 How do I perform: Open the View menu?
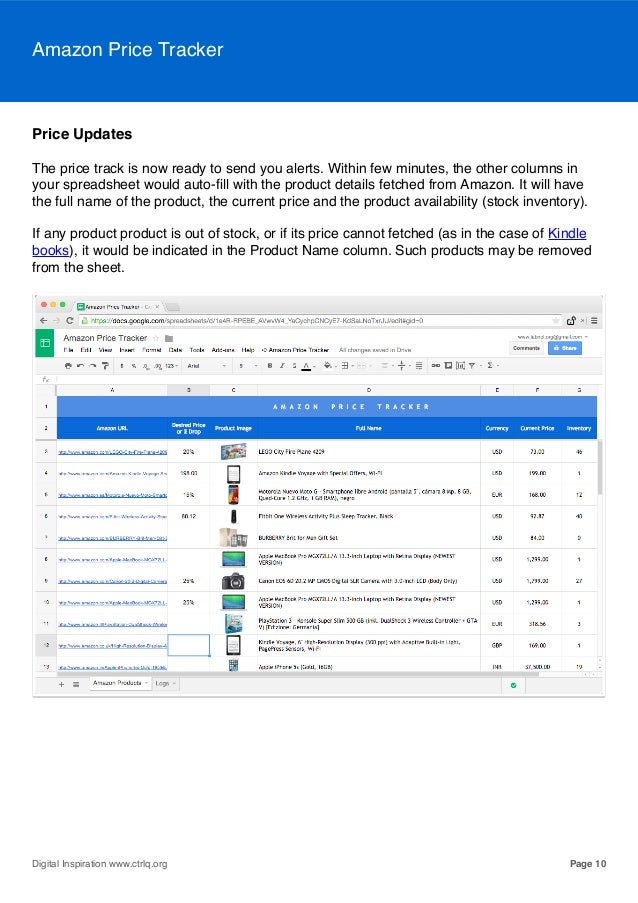tap(105, 350)
